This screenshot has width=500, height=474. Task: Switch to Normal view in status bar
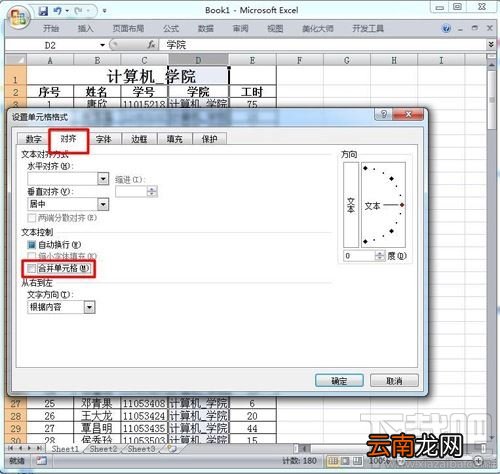click(332, 461)
